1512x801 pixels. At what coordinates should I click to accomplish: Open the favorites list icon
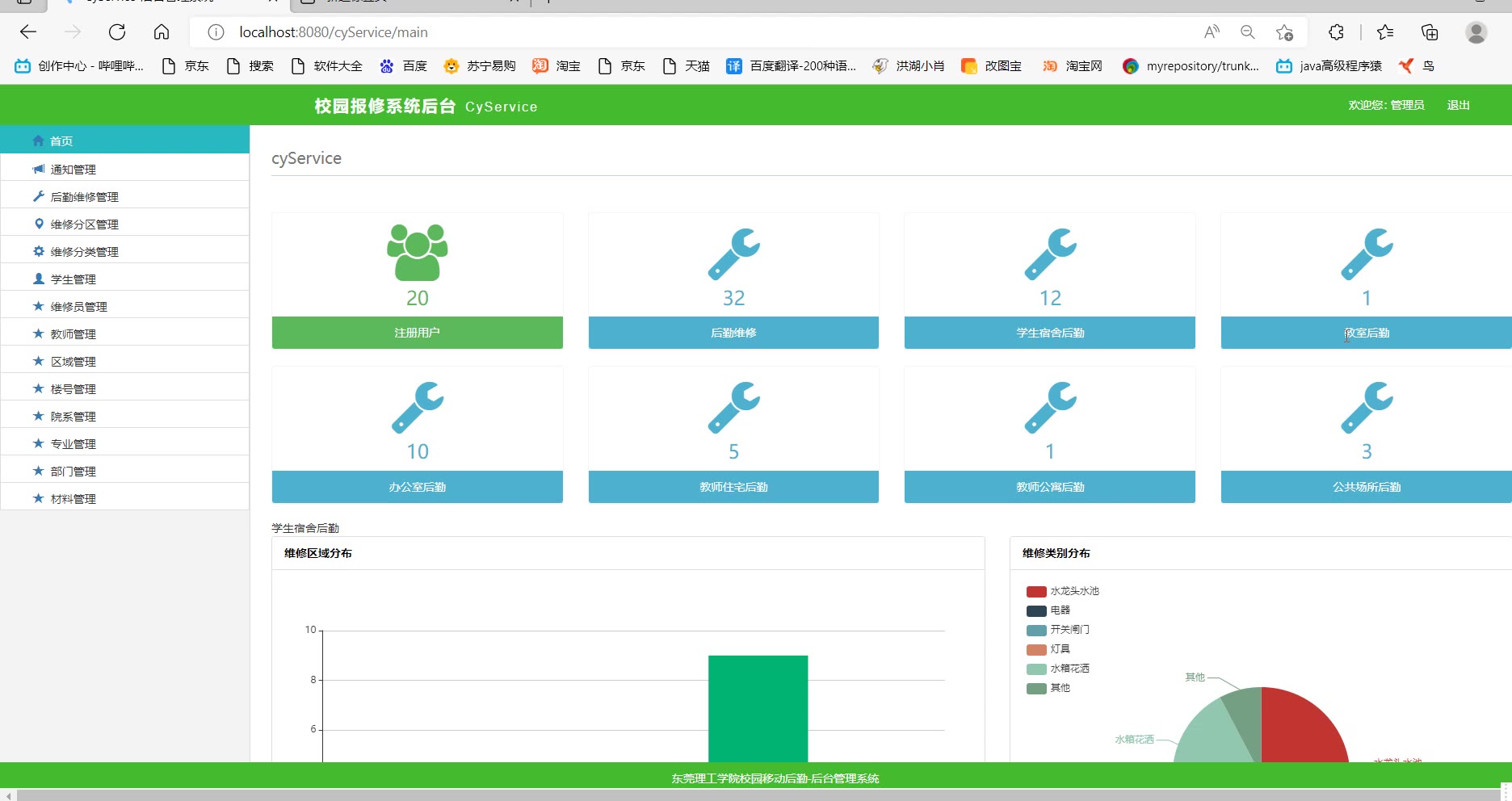pos(1385,32)
